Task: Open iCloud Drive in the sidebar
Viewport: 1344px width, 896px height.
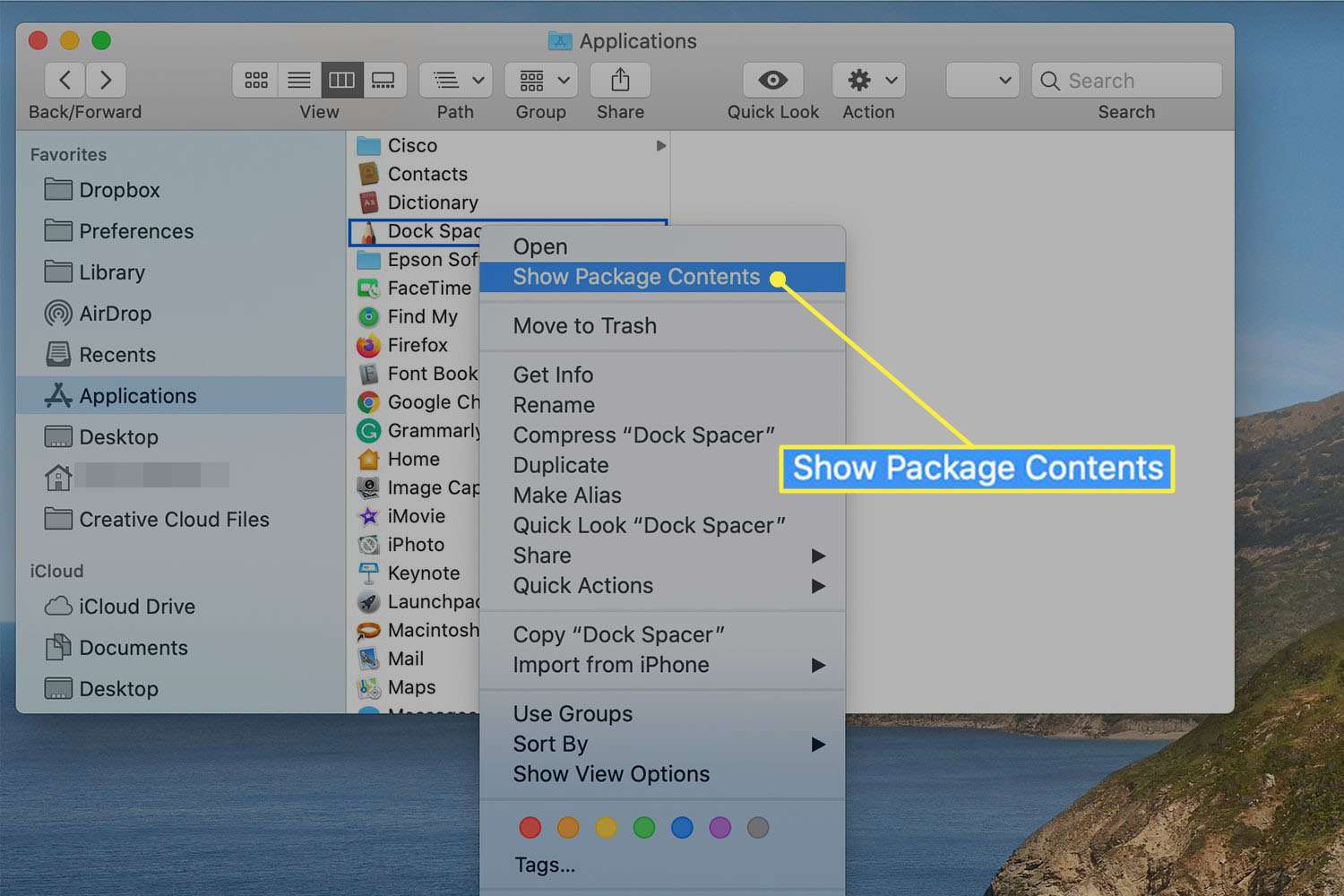Action: (180, 607)
